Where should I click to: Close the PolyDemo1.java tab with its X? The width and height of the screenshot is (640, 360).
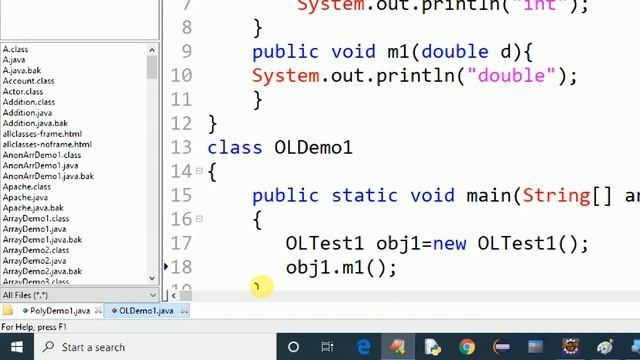click(98, 311)
